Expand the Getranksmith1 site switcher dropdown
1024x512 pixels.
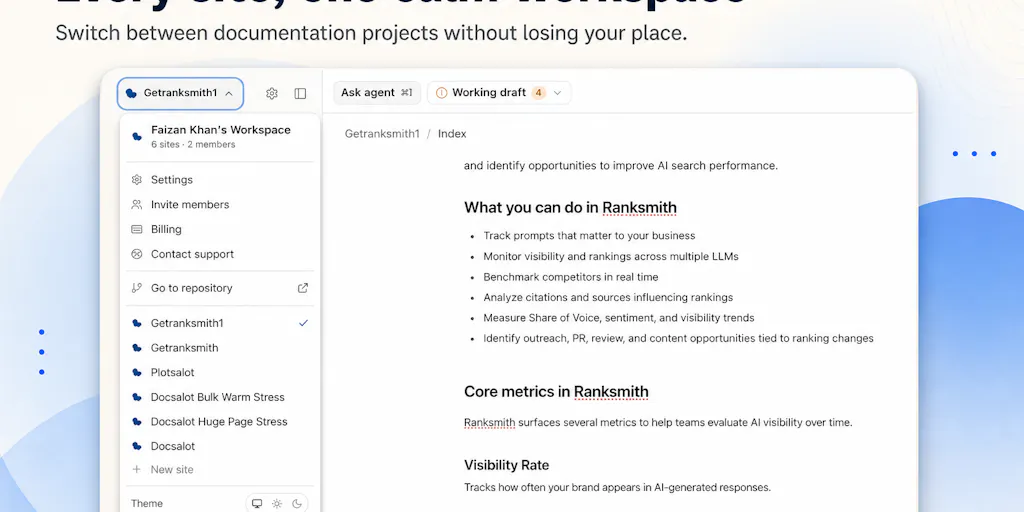click(181, 93)
